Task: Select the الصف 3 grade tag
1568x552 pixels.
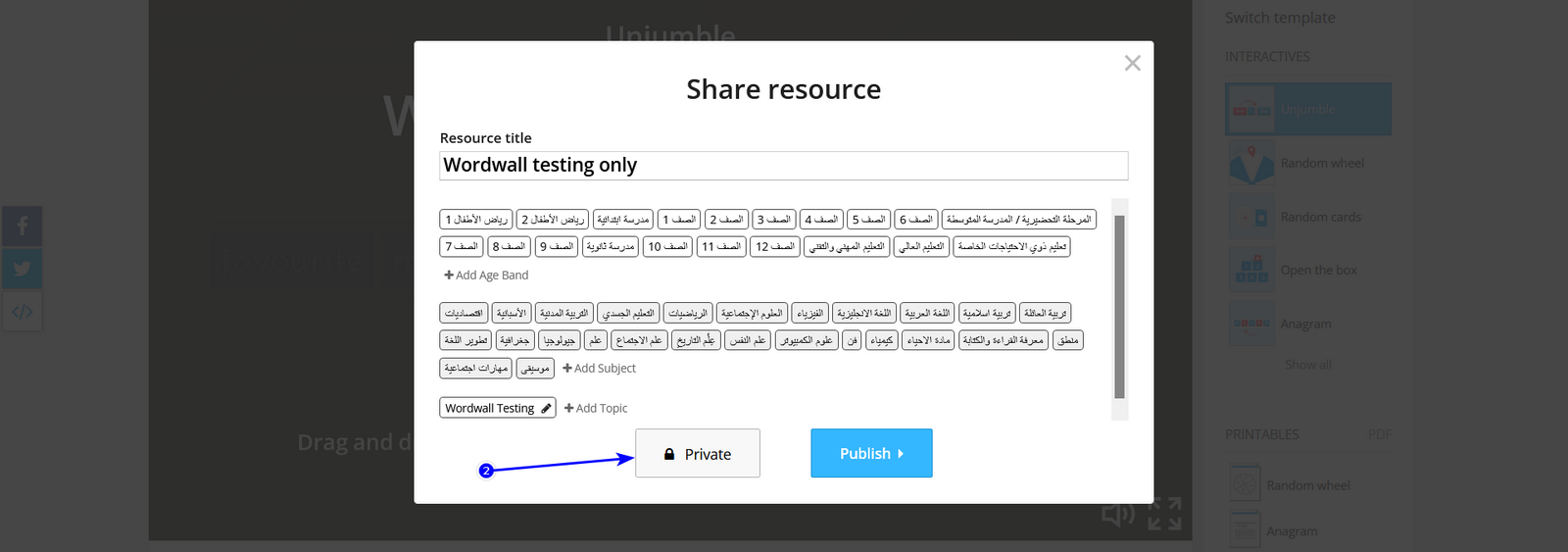Action: coord(774,220)
